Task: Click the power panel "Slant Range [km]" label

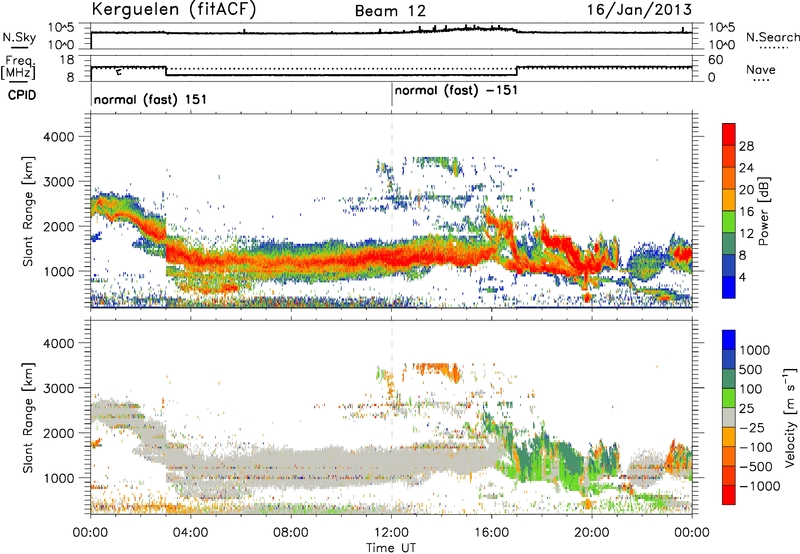Action: point(28,211)
